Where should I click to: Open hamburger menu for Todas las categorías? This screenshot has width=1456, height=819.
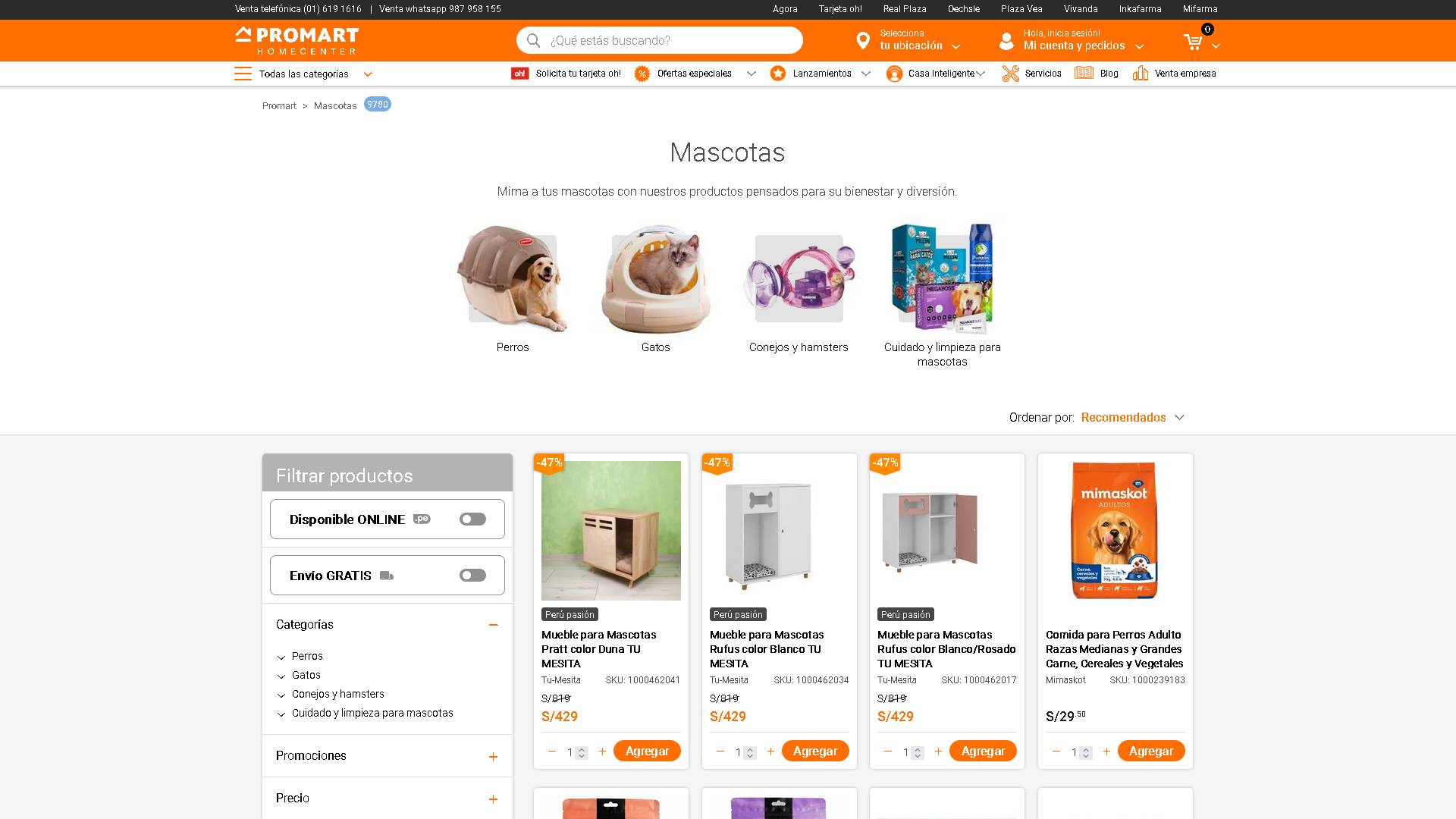click(243, 74)
